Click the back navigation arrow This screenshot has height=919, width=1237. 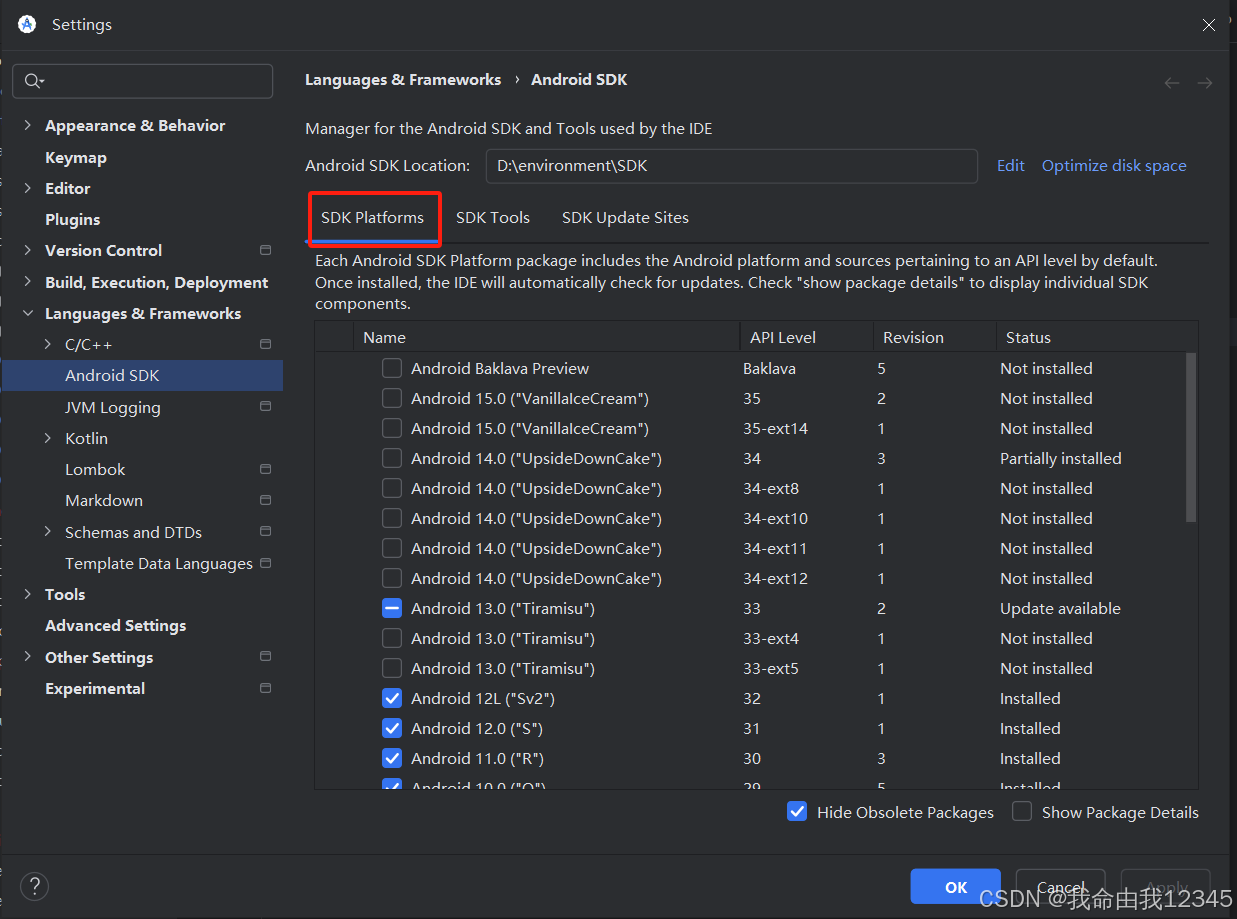coord(1172,83)
